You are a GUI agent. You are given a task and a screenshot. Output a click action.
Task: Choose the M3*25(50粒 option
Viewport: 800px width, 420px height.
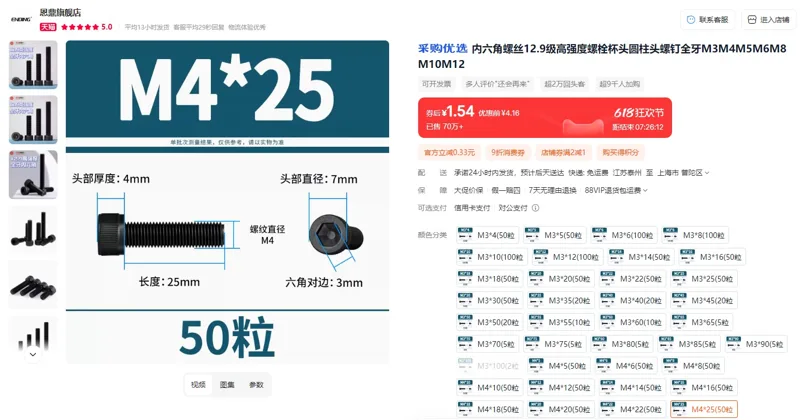pyautogui.click(x=704, y=279)
